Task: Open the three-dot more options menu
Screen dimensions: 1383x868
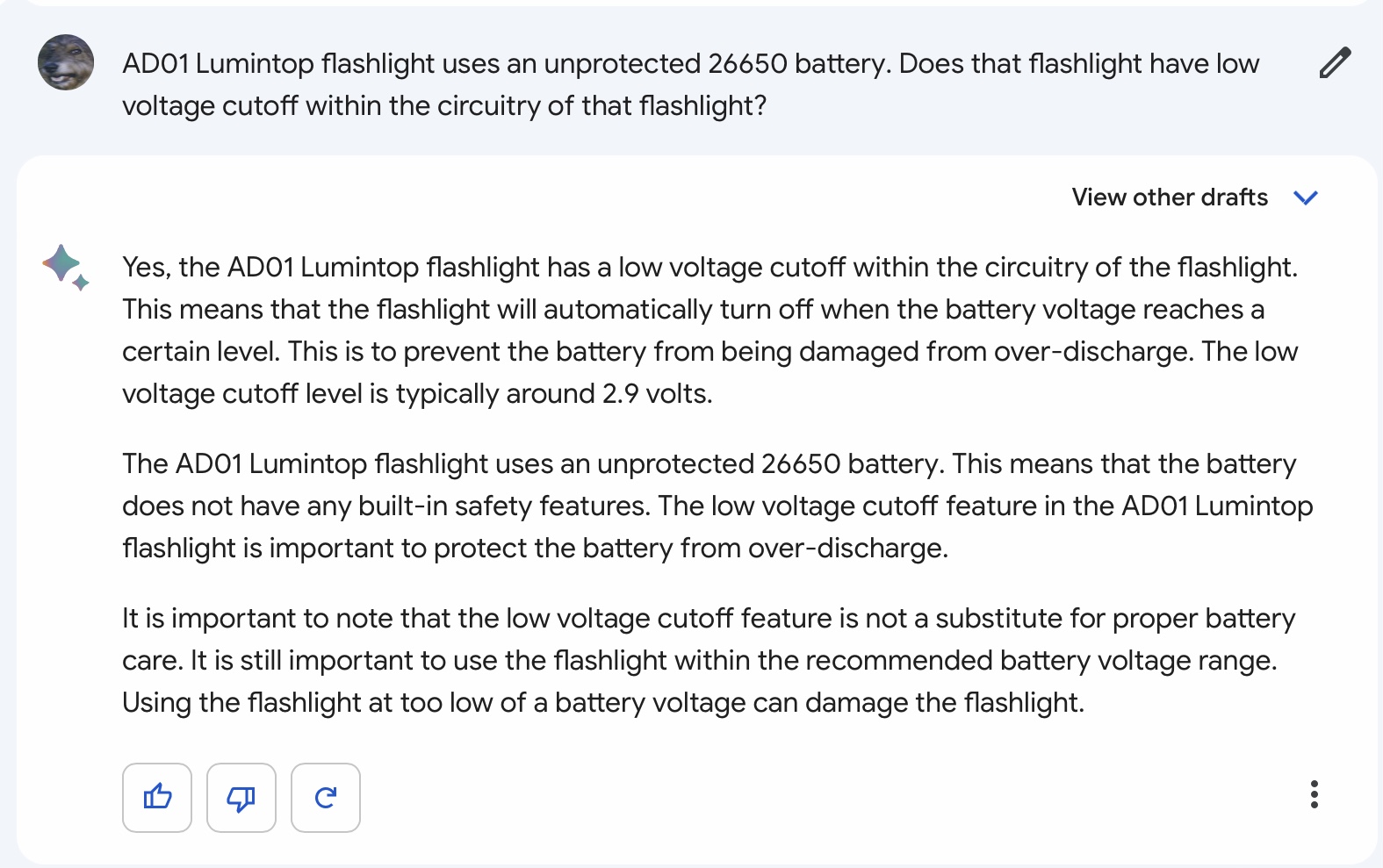Action: point(1314,794)
